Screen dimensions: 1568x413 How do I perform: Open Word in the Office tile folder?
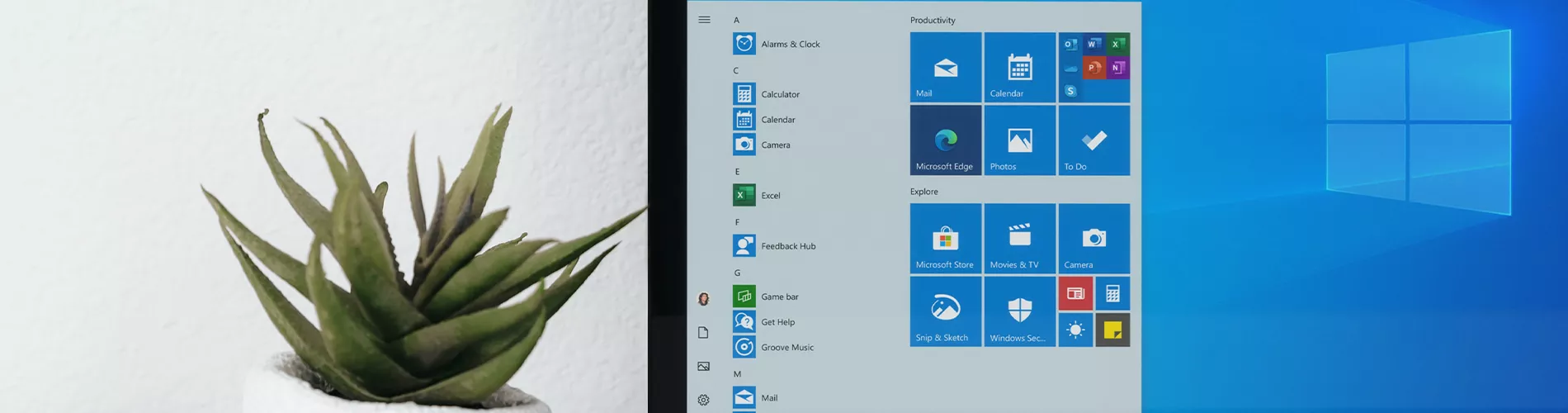(1094, 44)
